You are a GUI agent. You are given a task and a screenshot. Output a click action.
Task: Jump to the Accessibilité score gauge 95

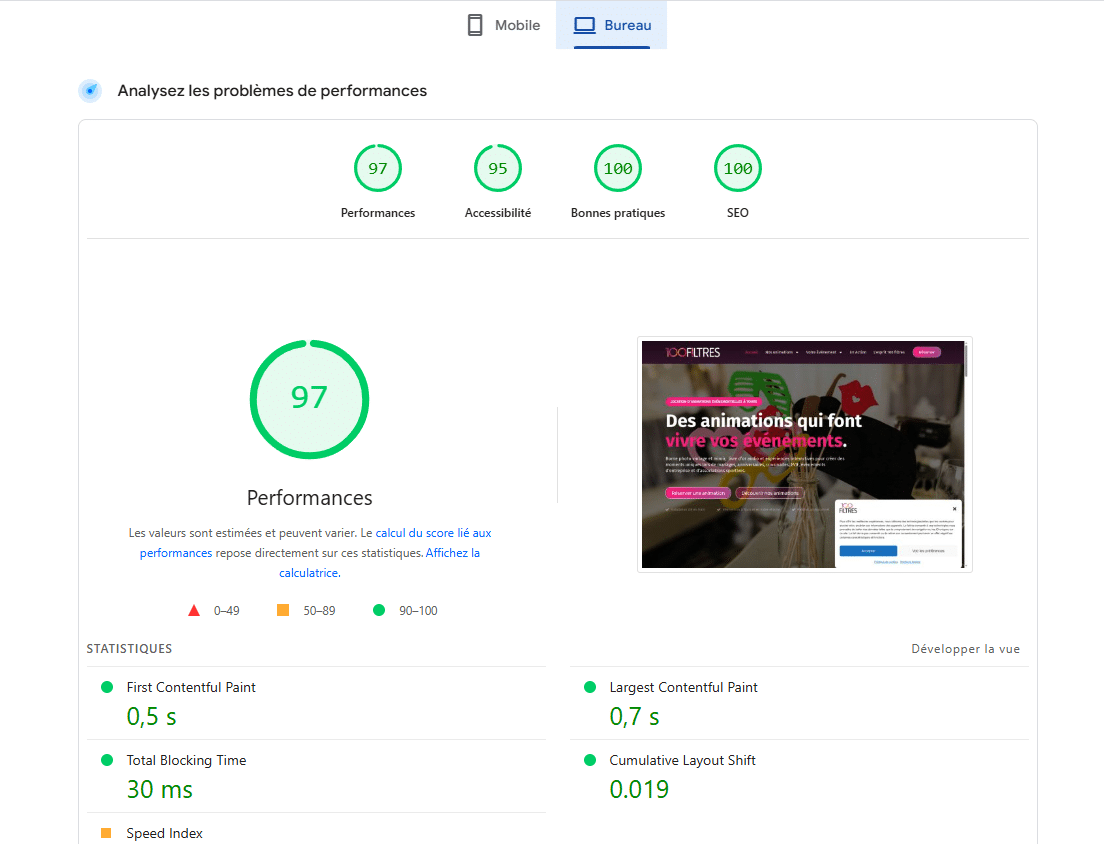click(x=498, y=168)
